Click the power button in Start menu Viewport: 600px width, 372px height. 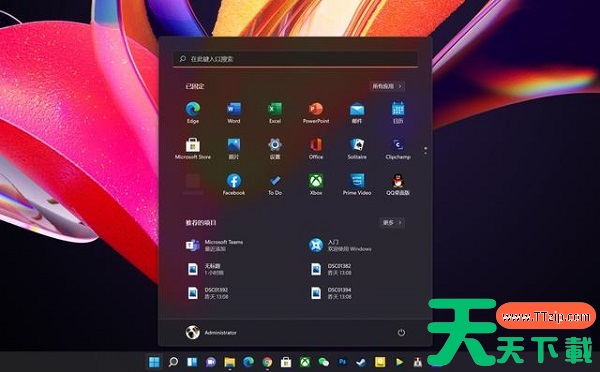(x=401, y=332)
